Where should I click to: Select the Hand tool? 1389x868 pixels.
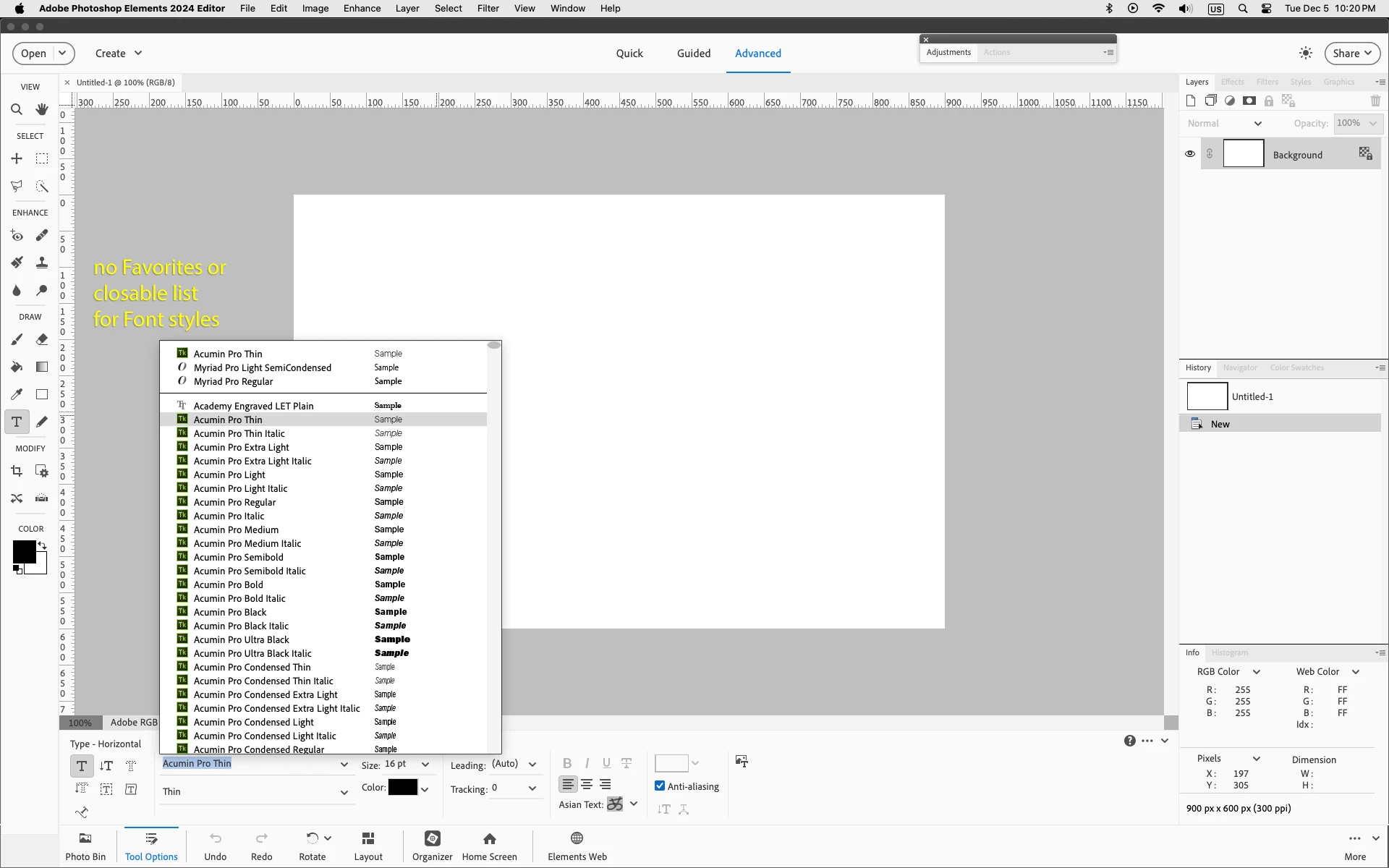[42, 110]
